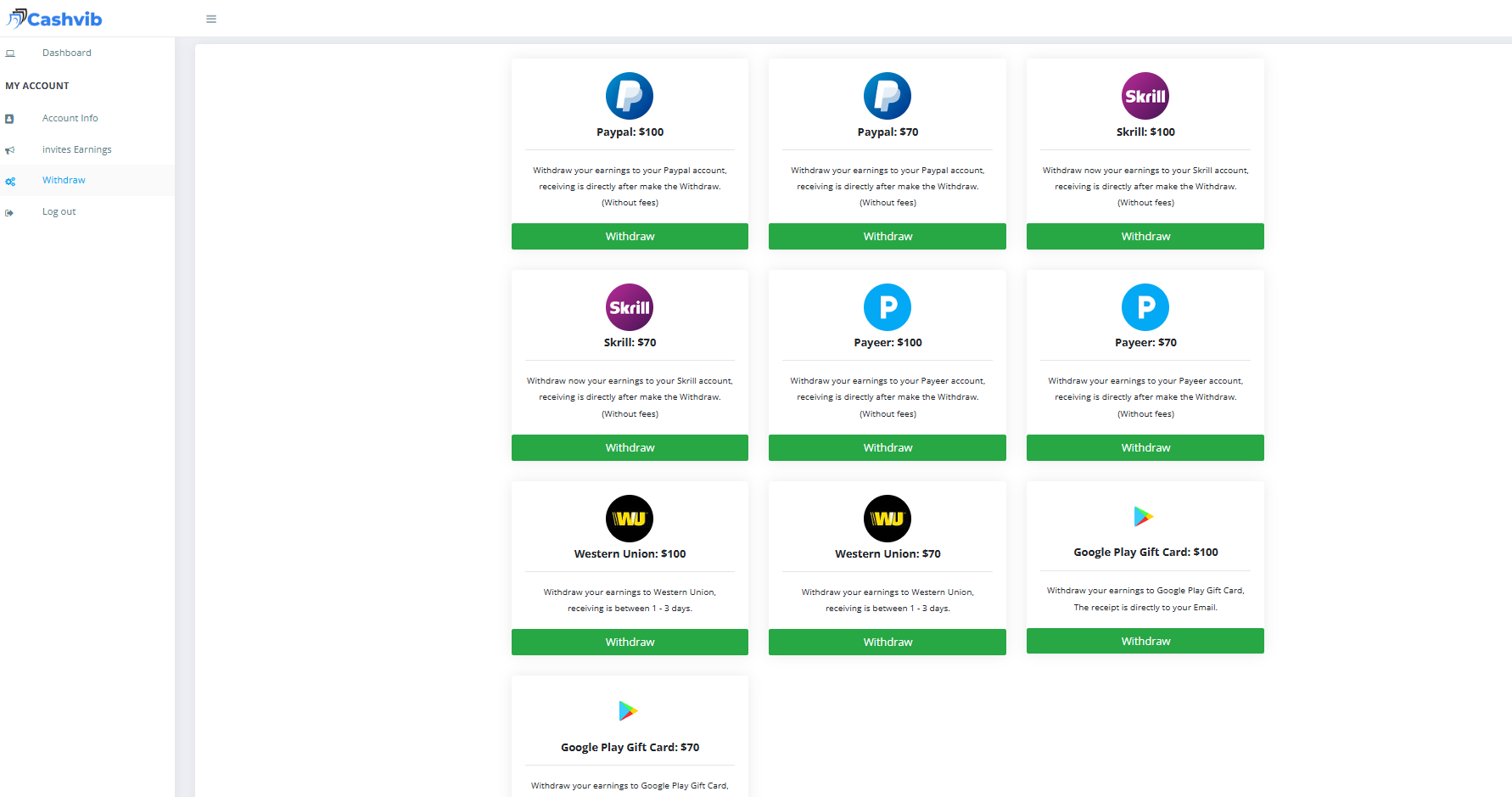Withdraw $100 via Paypal
The height and width of the screenshot is (797, 1512).
[630, 237]
